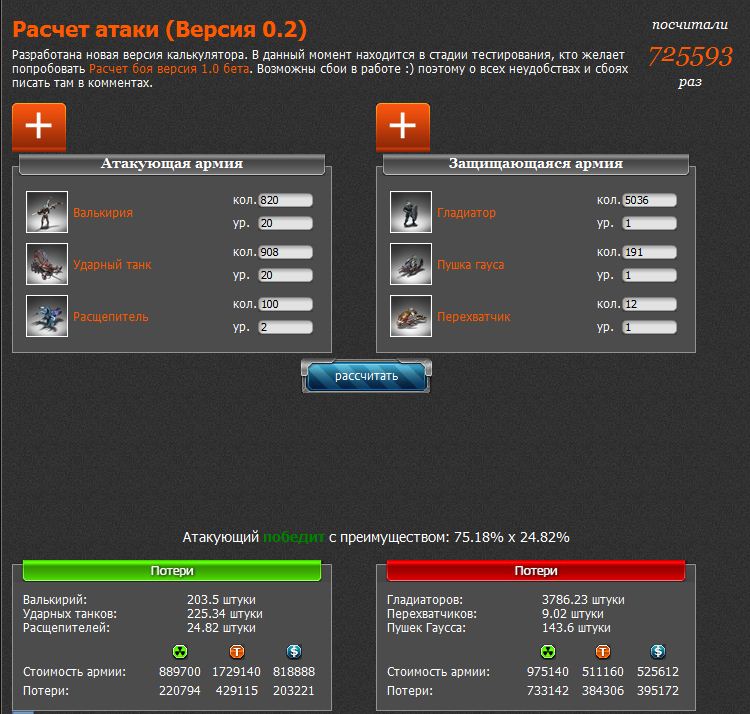The image size is (750, 714).
Task: Focus the Пушка гауса quantity field showing 191
Action: pyautogui.click(x=650, y=252)
